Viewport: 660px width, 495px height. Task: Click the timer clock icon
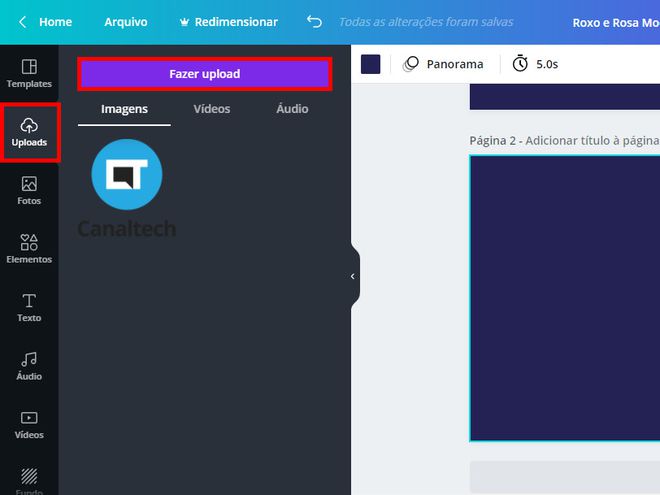tap(520, 64)
